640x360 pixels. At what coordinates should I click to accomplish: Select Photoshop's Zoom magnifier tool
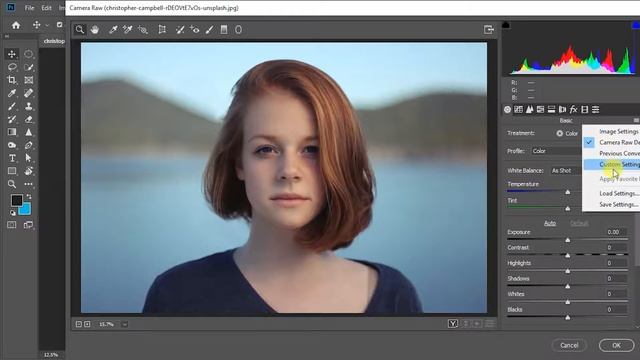pyautogui.click(x=12, y=184)
